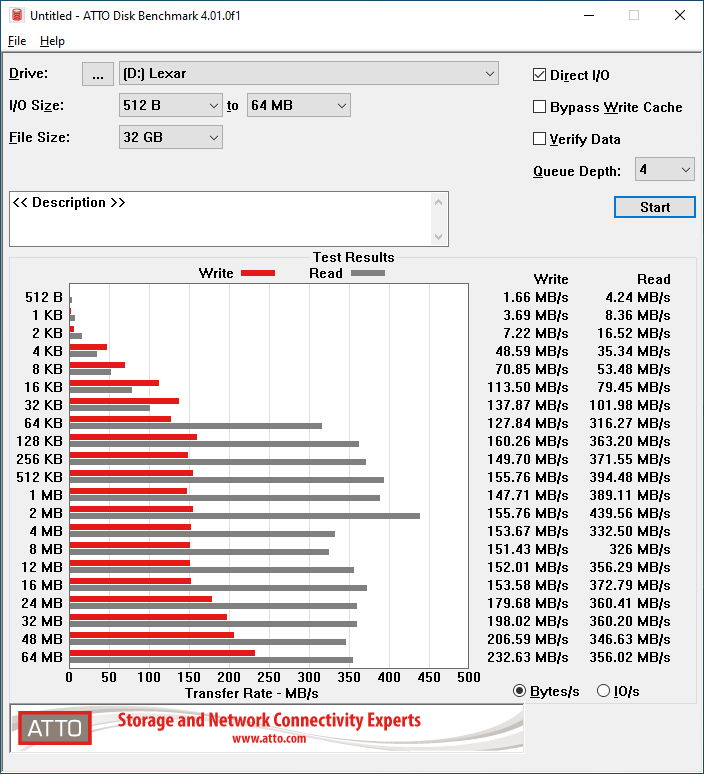
Task: Click the ATTO app icon in title bar
Action: [x=17, y=15]
